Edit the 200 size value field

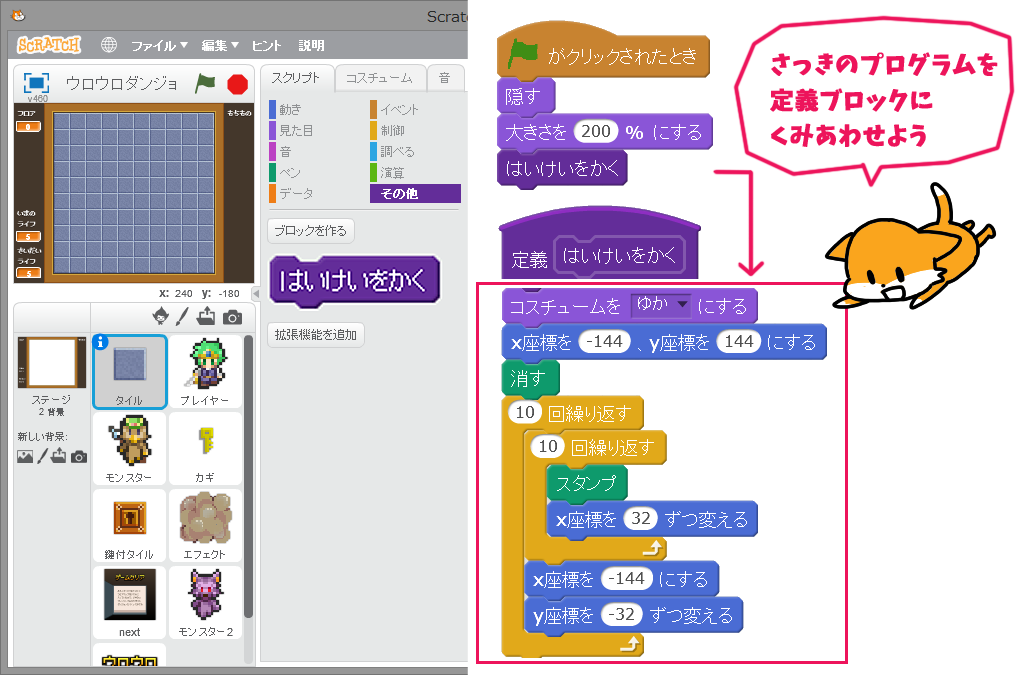tap(596, 132)
